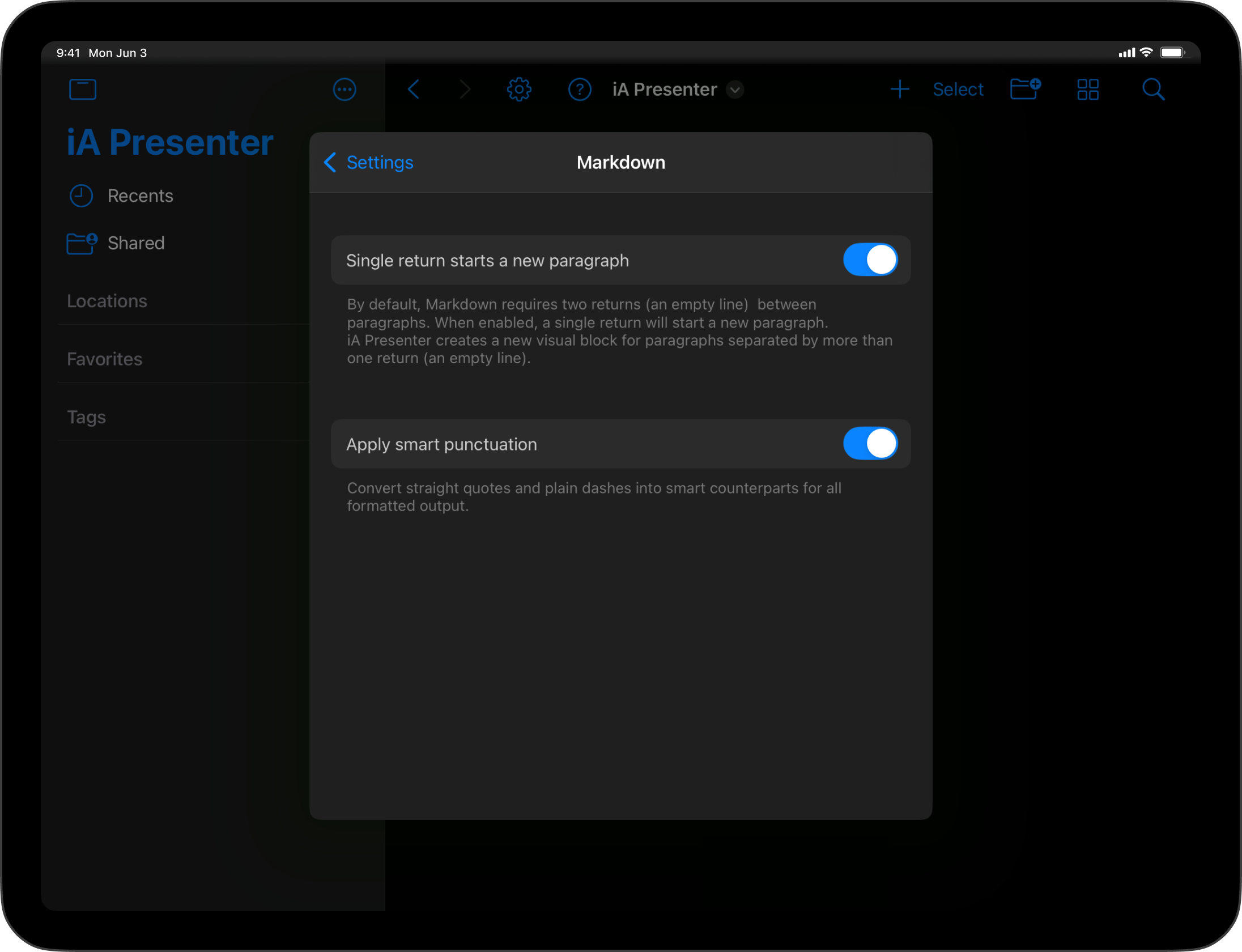Switch view mode with grid icon
The height and width of the screenshot is (952, 1242).
[x=1088, y=90]
